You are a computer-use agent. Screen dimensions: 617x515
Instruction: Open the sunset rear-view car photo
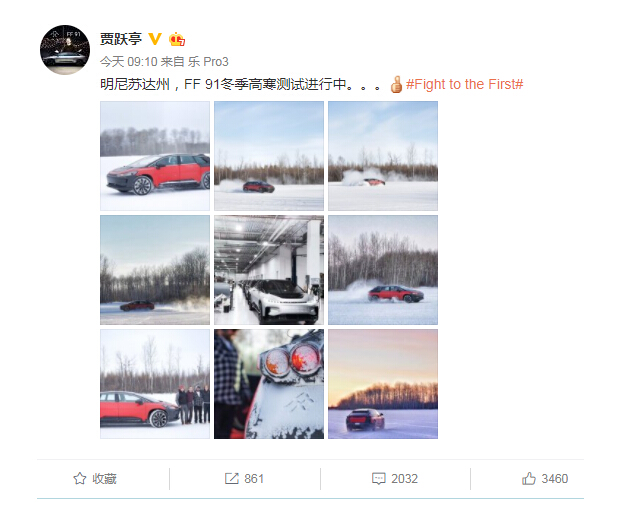(x=383, y=384)
